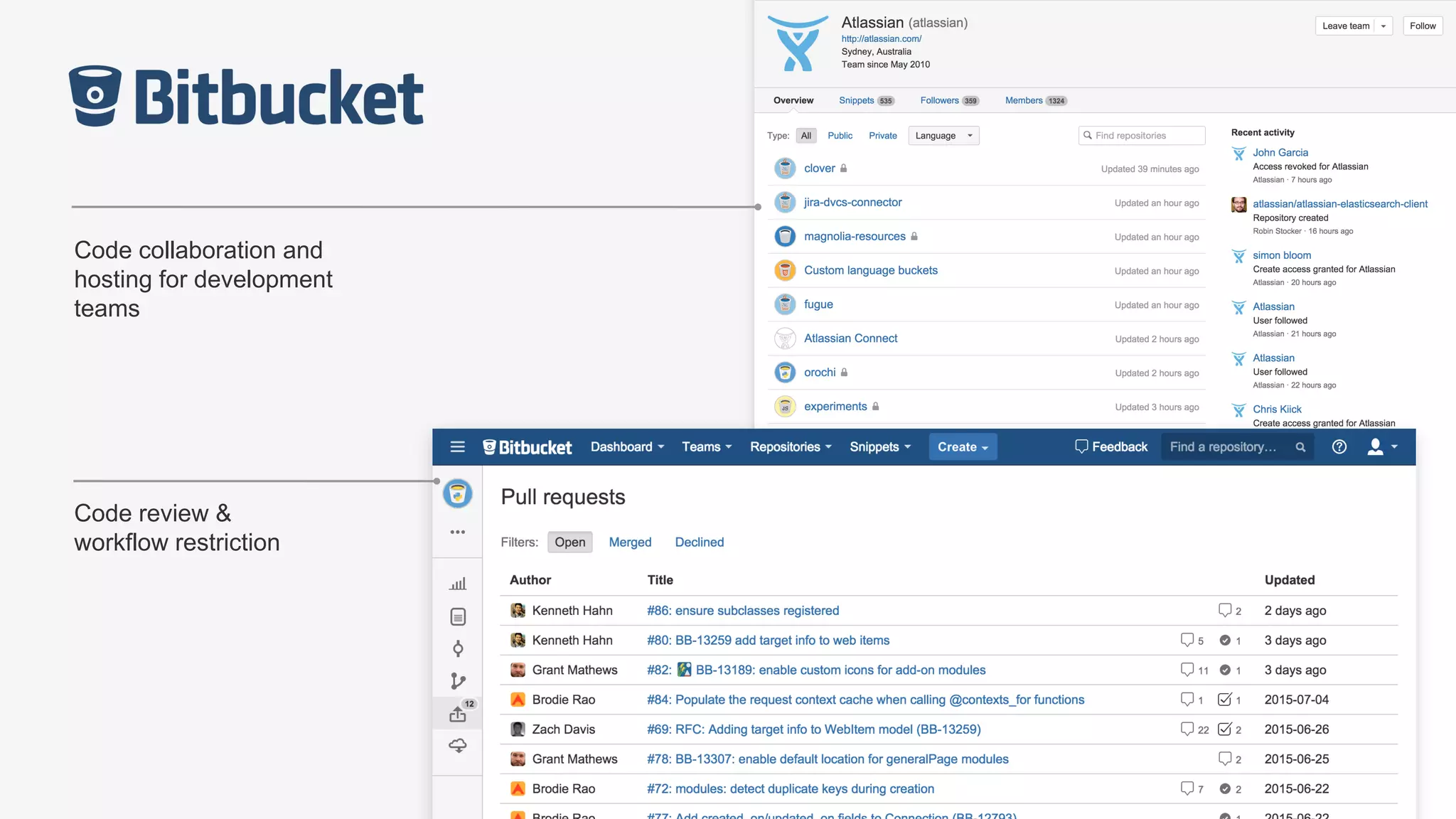Click the Updated column header
This screenshot has height=819, width=1456.
click(1290, 580)
